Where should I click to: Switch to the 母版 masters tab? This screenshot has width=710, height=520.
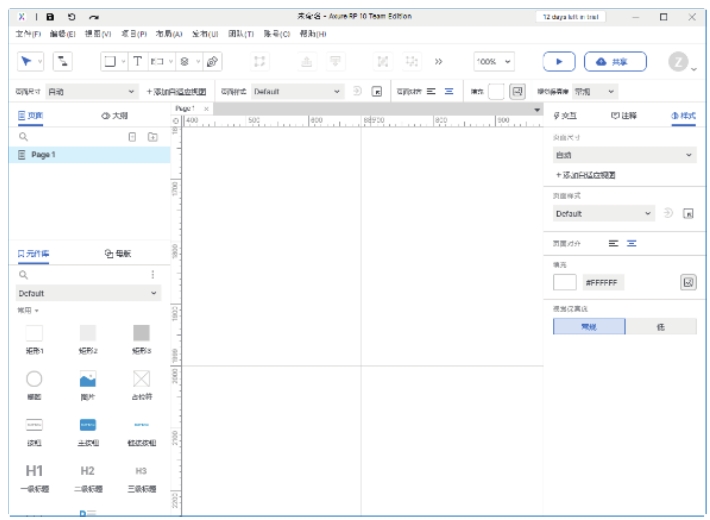click(x=118, y=254)
